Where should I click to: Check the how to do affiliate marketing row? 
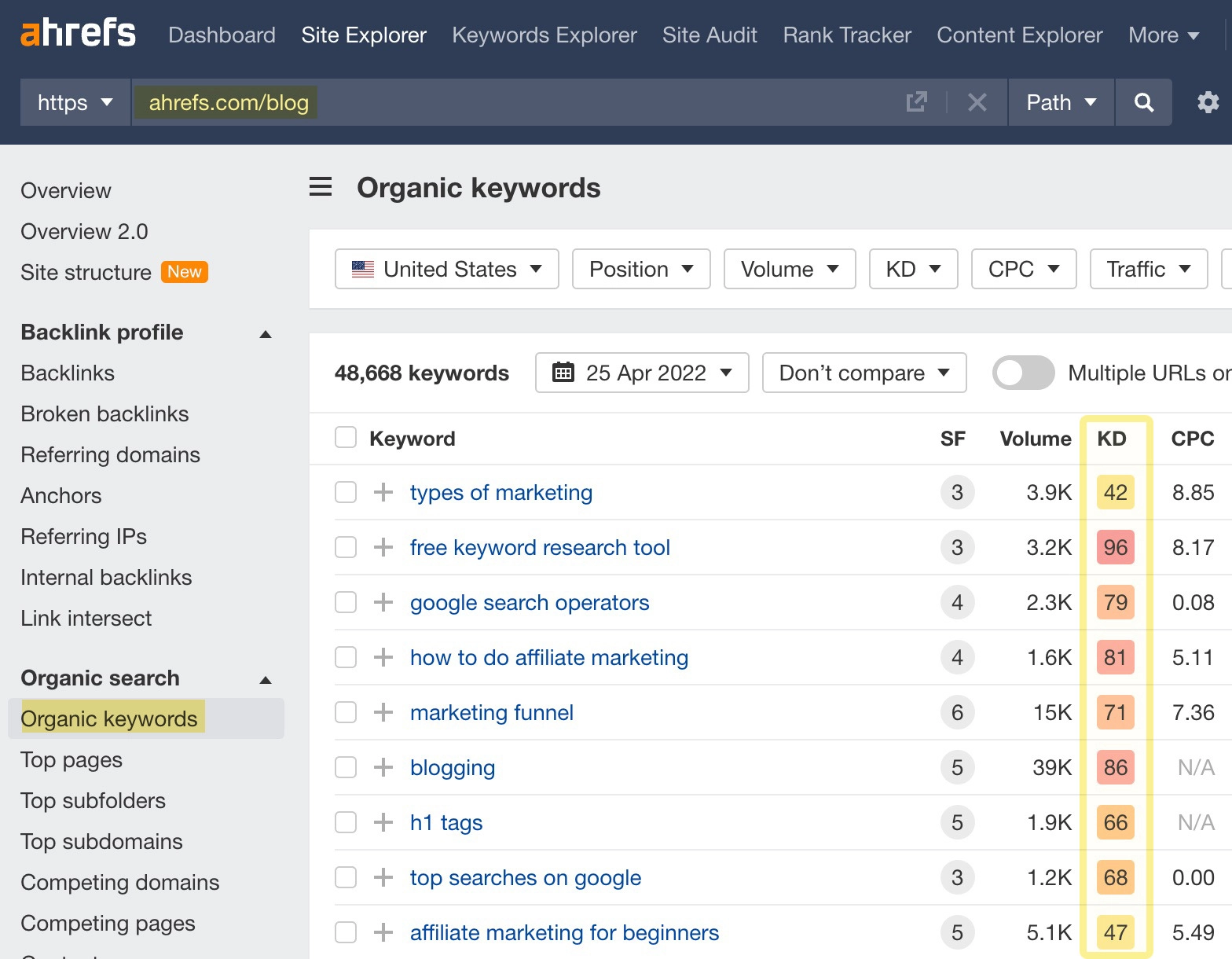tap(346, 657)
